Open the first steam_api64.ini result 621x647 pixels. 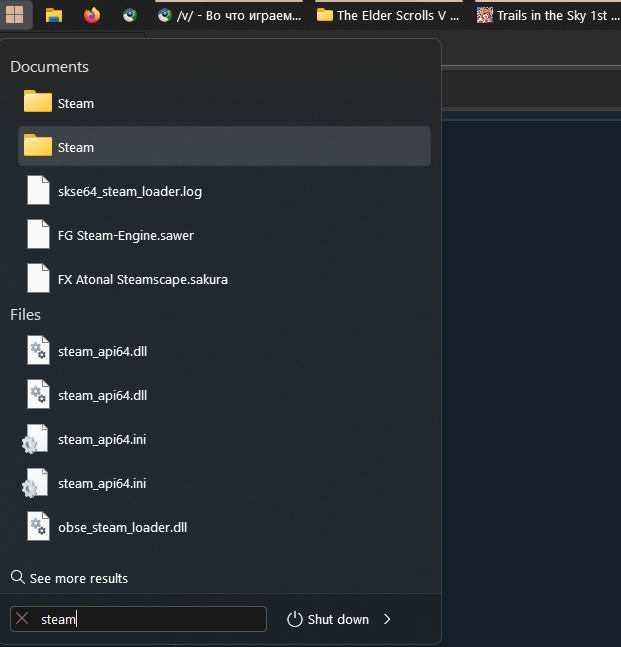pyautogui.click(x=224, y=439)
